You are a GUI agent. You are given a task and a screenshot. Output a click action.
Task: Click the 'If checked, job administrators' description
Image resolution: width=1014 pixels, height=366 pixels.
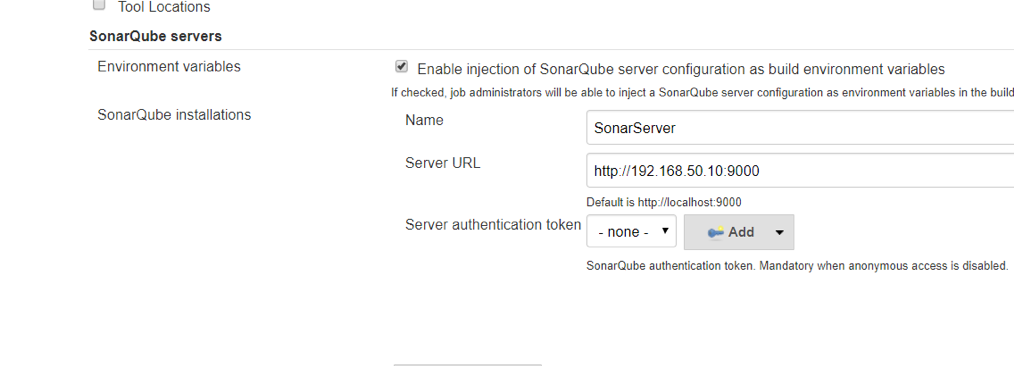click(702, 92)
